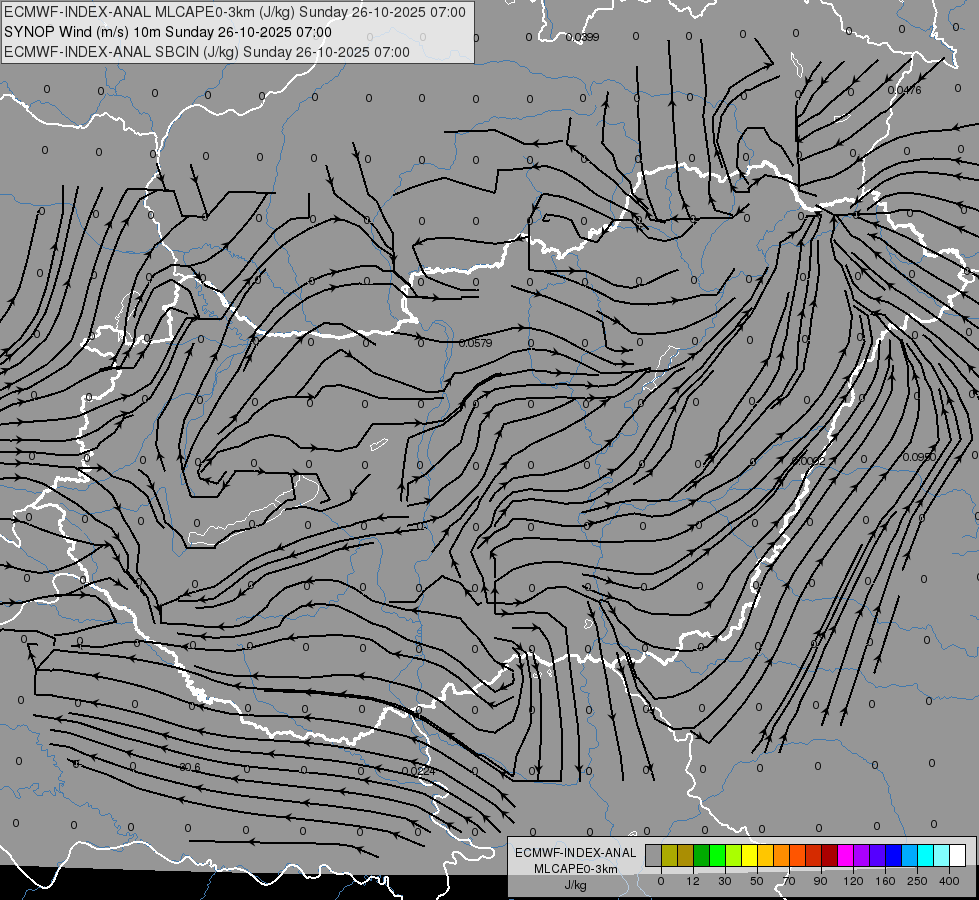Click the legend scale value 50
The width and height of the screenshot is (979, 900).
coord(757,882)
